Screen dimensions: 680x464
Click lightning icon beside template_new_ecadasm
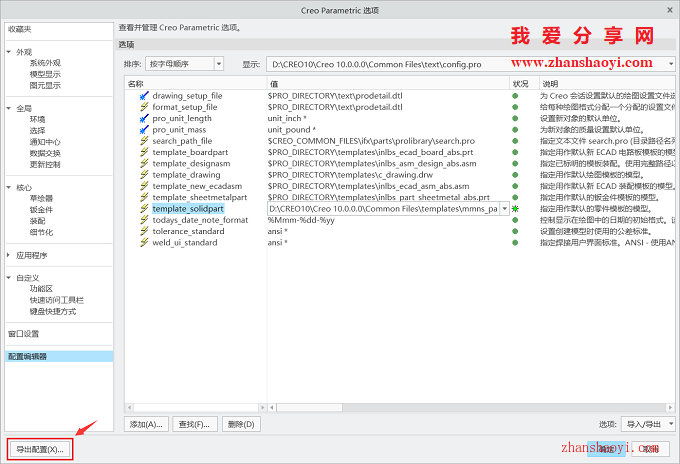pos(144,186)
